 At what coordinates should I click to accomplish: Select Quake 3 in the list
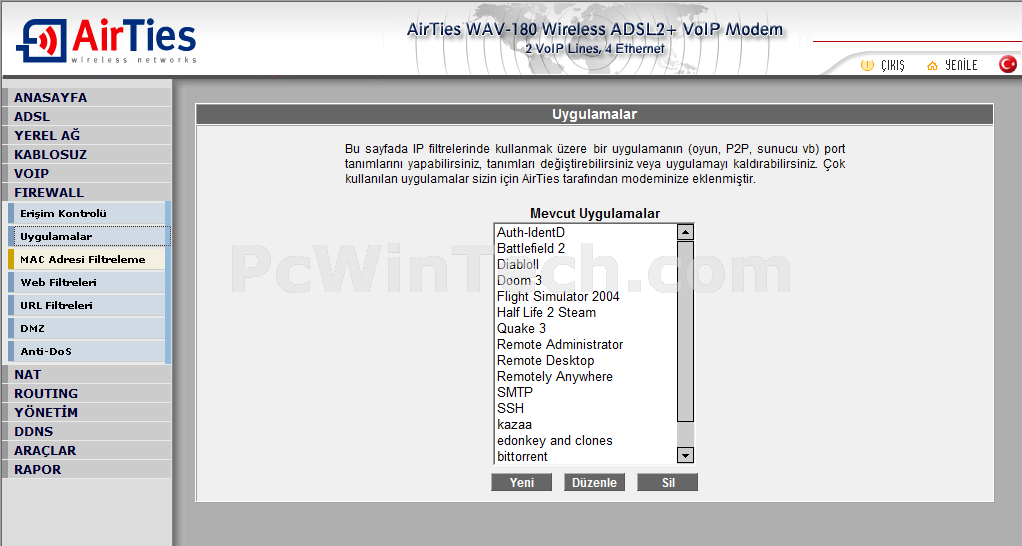(585, 328)
